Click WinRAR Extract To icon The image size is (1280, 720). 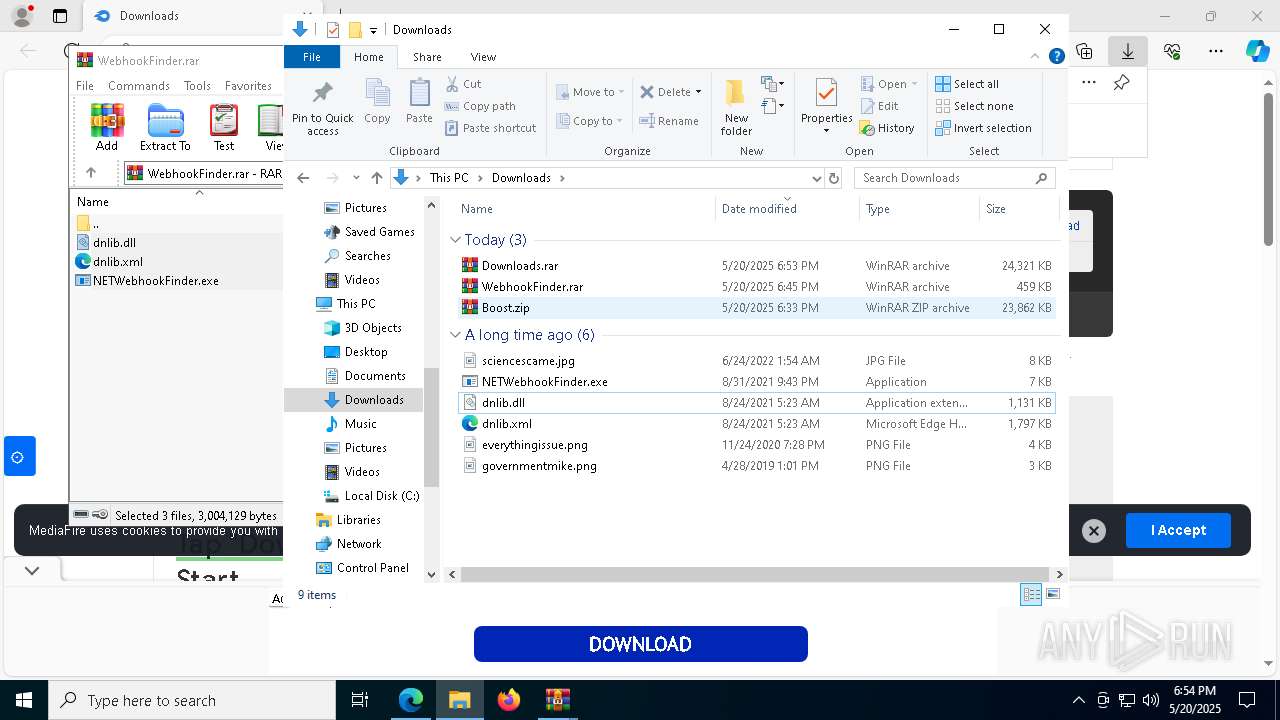pyautogui.click(x=165, y=128)
